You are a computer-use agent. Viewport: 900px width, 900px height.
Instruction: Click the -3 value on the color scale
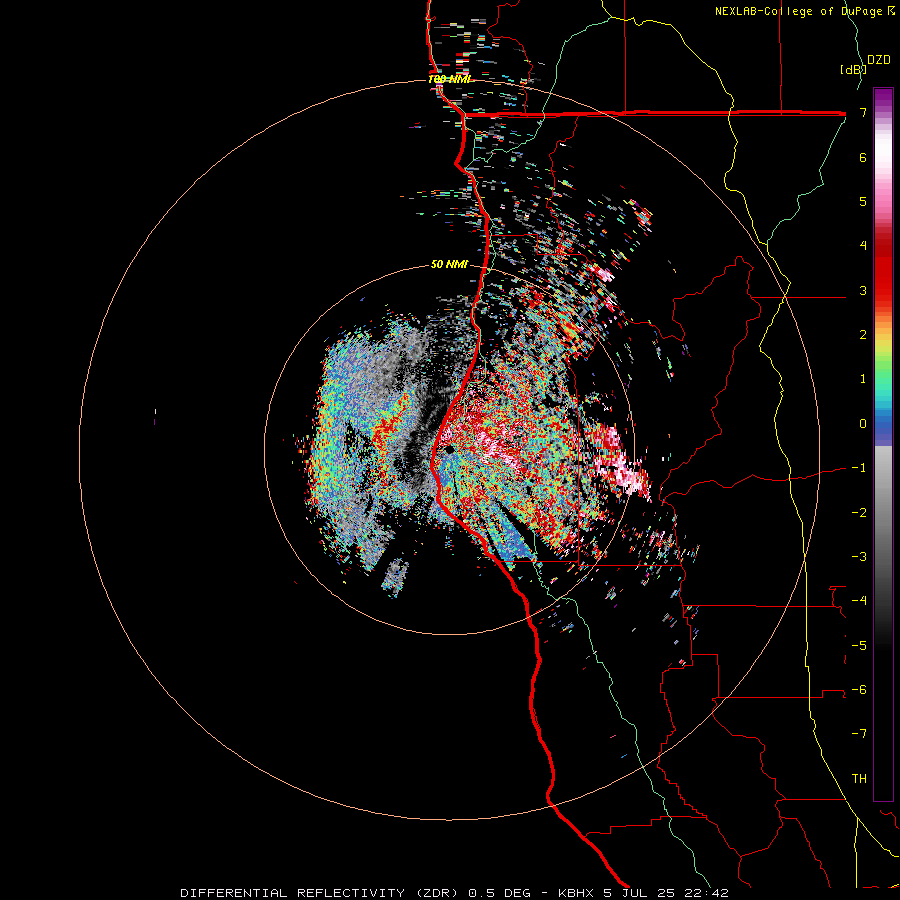point(859,557)
